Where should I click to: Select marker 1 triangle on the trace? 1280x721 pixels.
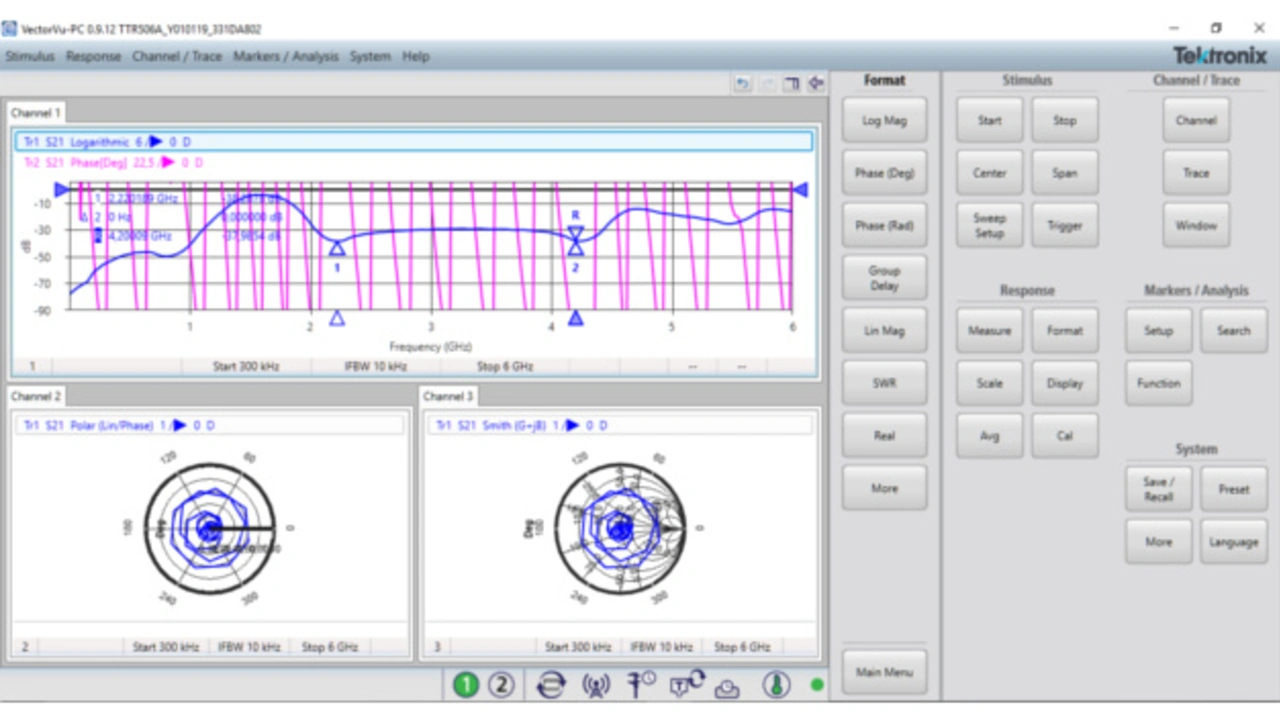(337, 248)
